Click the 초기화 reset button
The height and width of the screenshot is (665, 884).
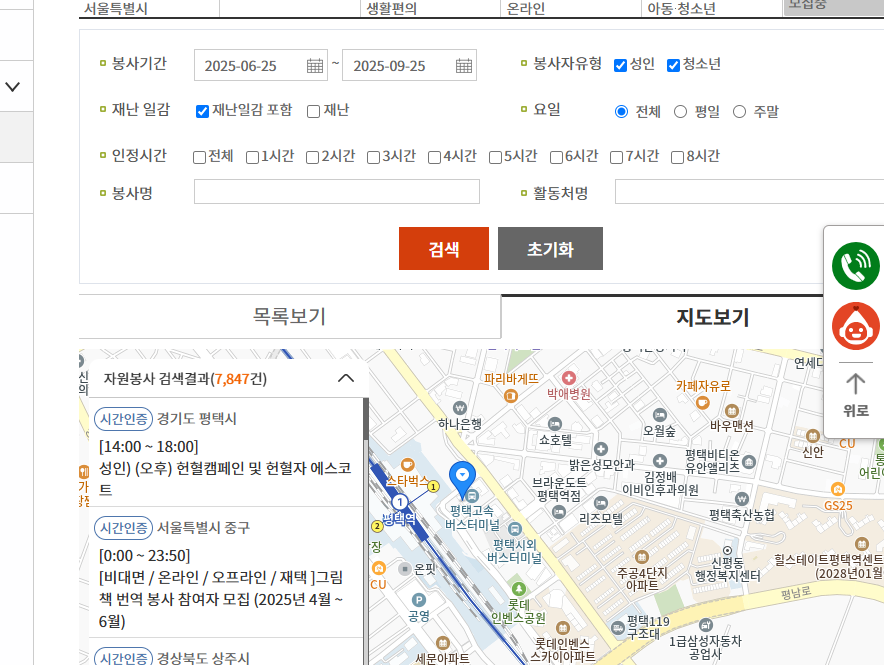(550, 248)
